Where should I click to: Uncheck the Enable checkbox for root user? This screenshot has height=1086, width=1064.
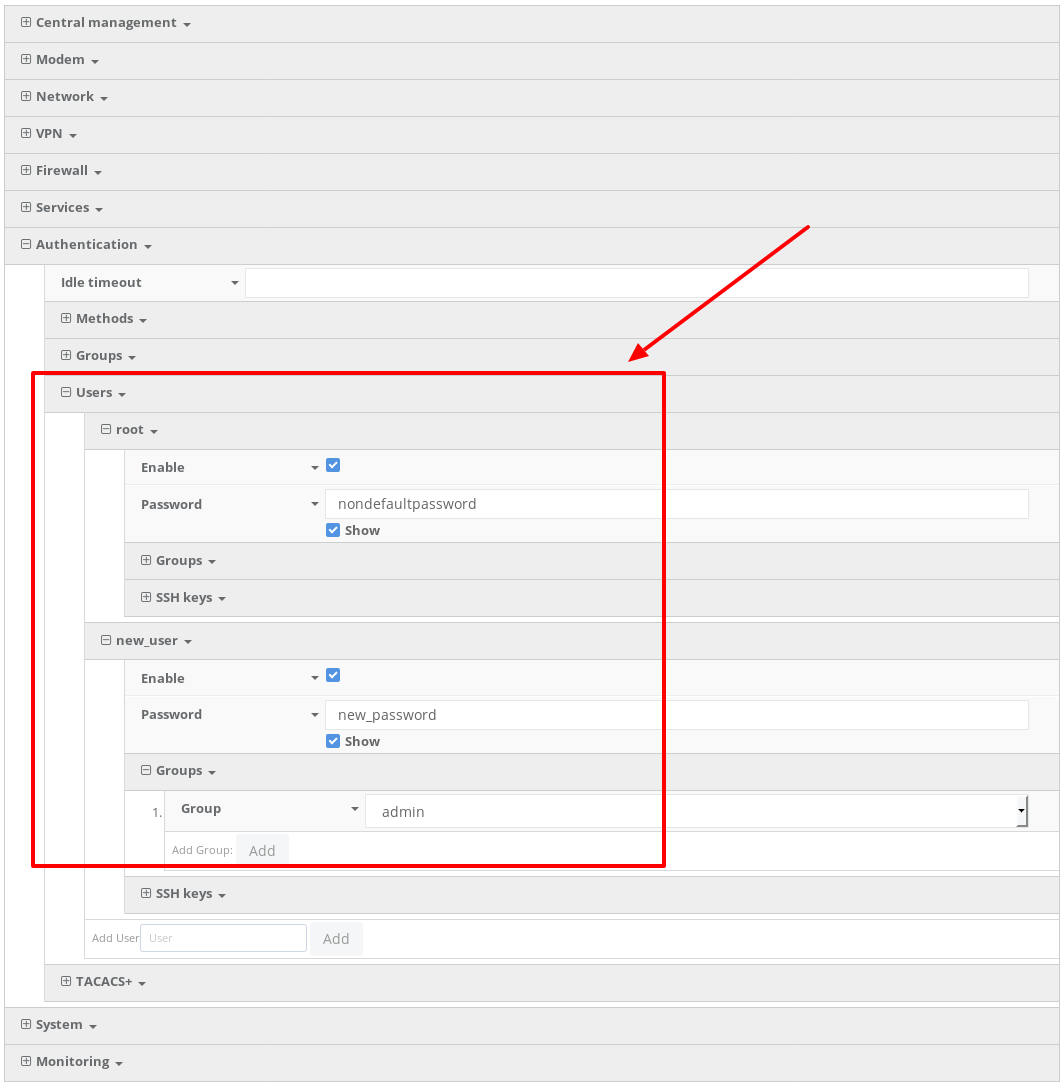coord(334,465)
